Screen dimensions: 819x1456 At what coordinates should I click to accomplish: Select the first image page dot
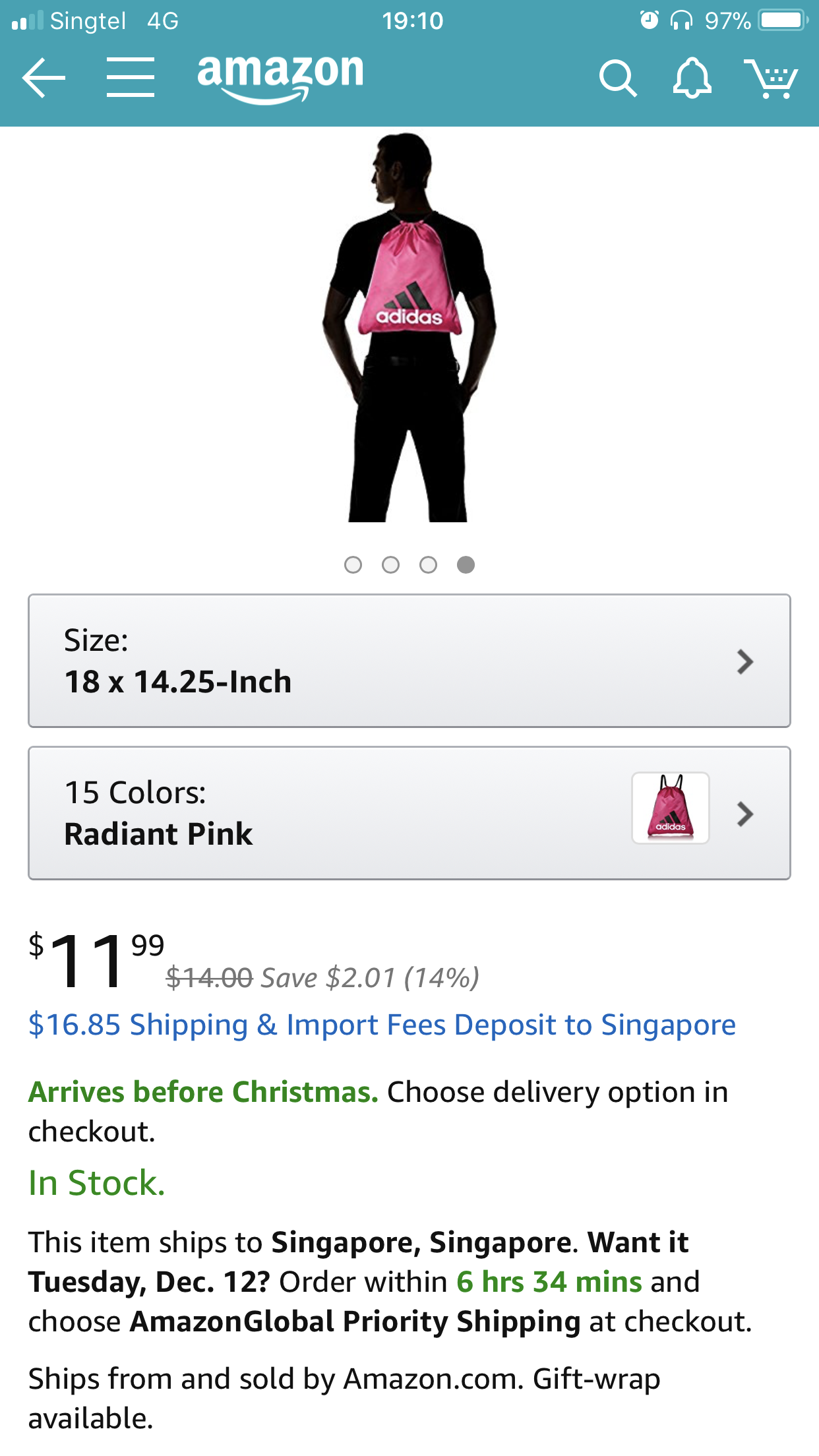[x=353, y=565]
